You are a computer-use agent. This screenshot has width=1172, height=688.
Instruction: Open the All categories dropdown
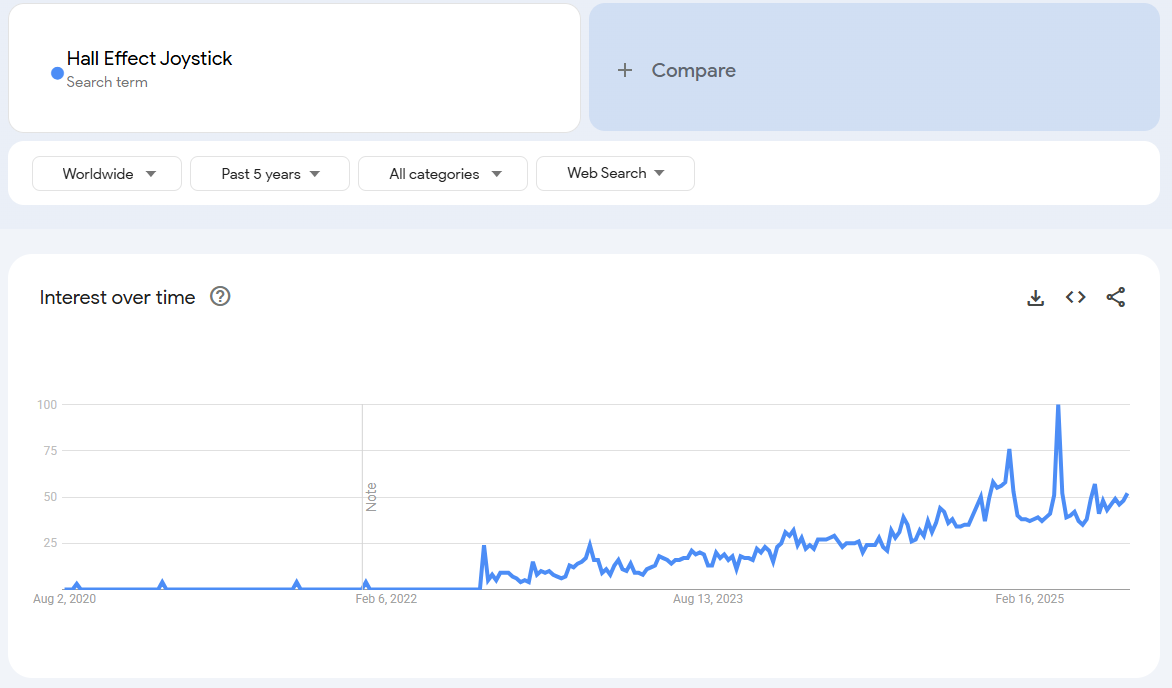click(443, 174)
